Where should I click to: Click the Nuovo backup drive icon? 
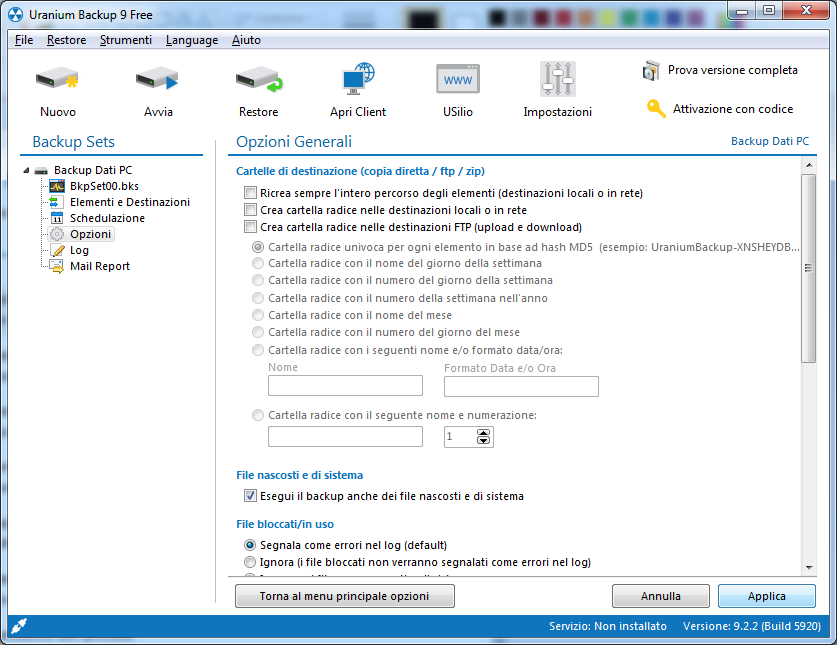pos(57,79)
